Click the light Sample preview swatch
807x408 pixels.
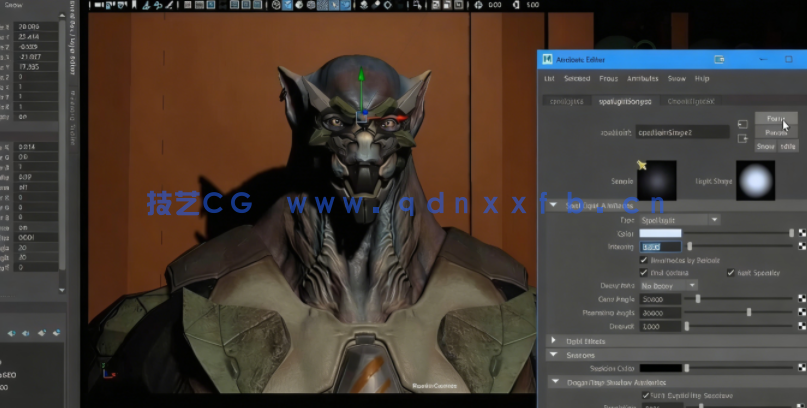pyautogui.click(x=658, y=180)
